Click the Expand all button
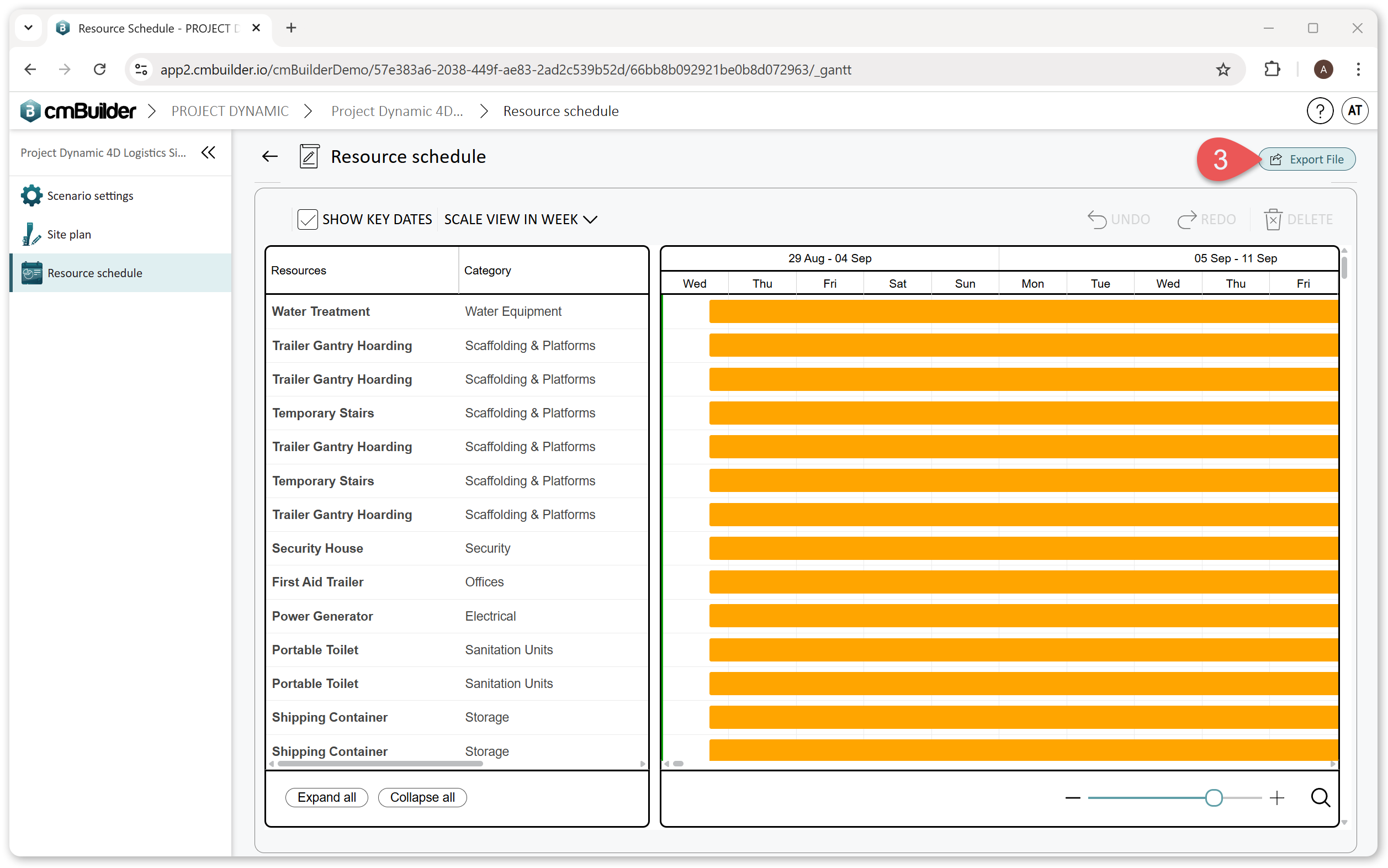 tap(326, 797)
